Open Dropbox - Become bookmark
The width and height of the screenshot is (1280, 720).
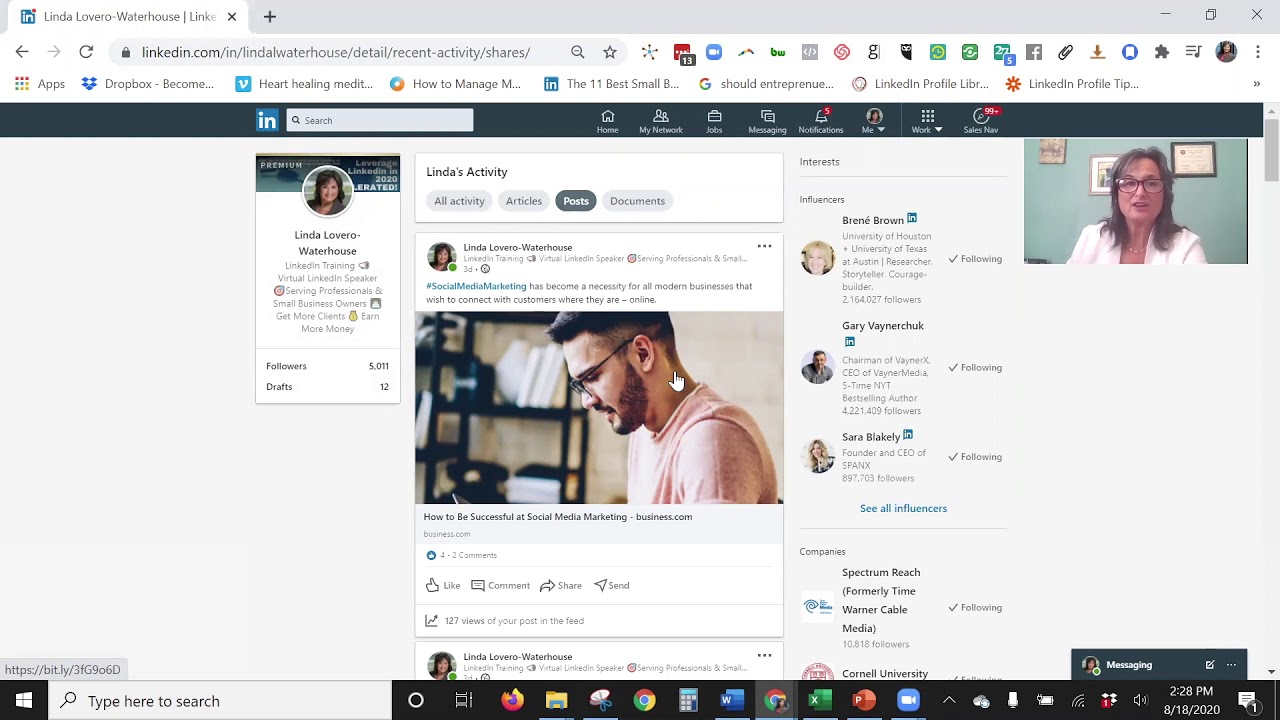coord(148,84)
